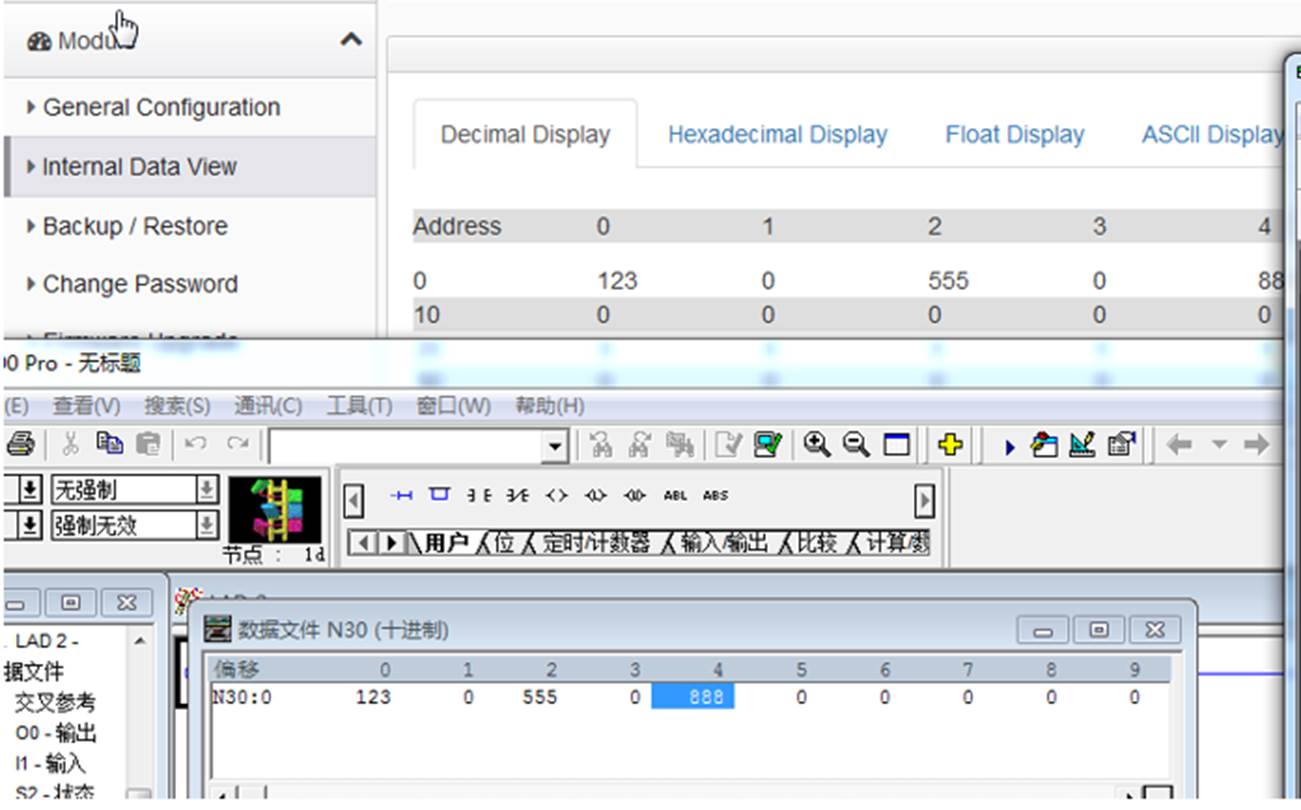Insert a new rung instruction icon
The width and height of the screenshot is (1301, 810).
(401, 495)
